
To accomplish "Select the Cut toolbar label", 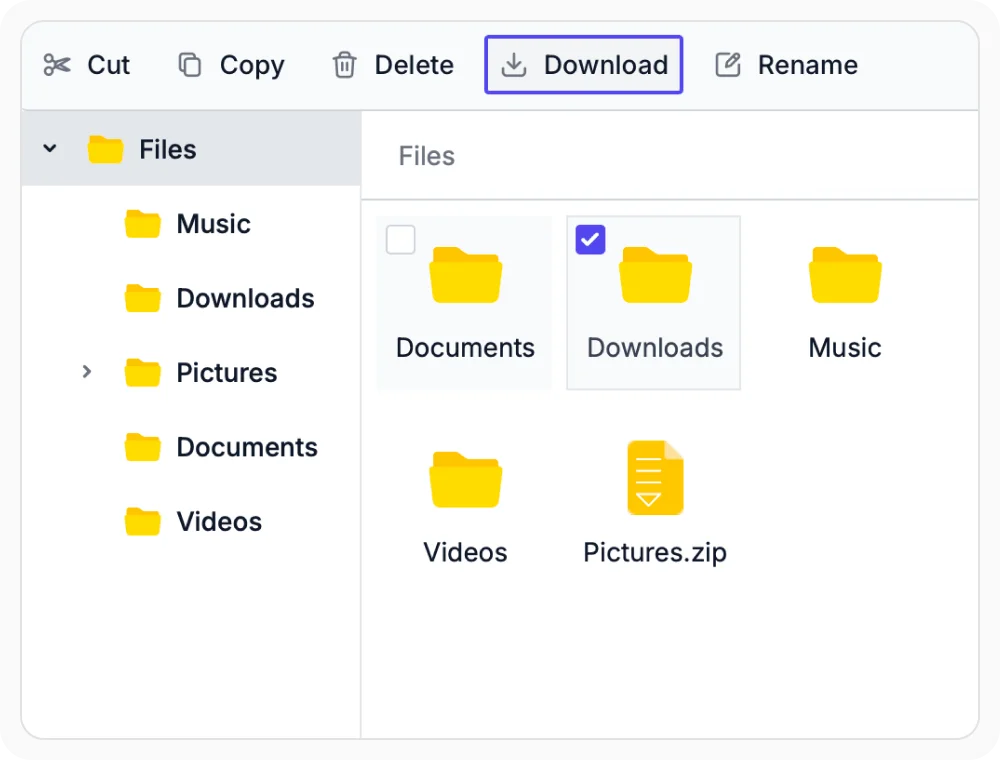I will coord(108,65).
